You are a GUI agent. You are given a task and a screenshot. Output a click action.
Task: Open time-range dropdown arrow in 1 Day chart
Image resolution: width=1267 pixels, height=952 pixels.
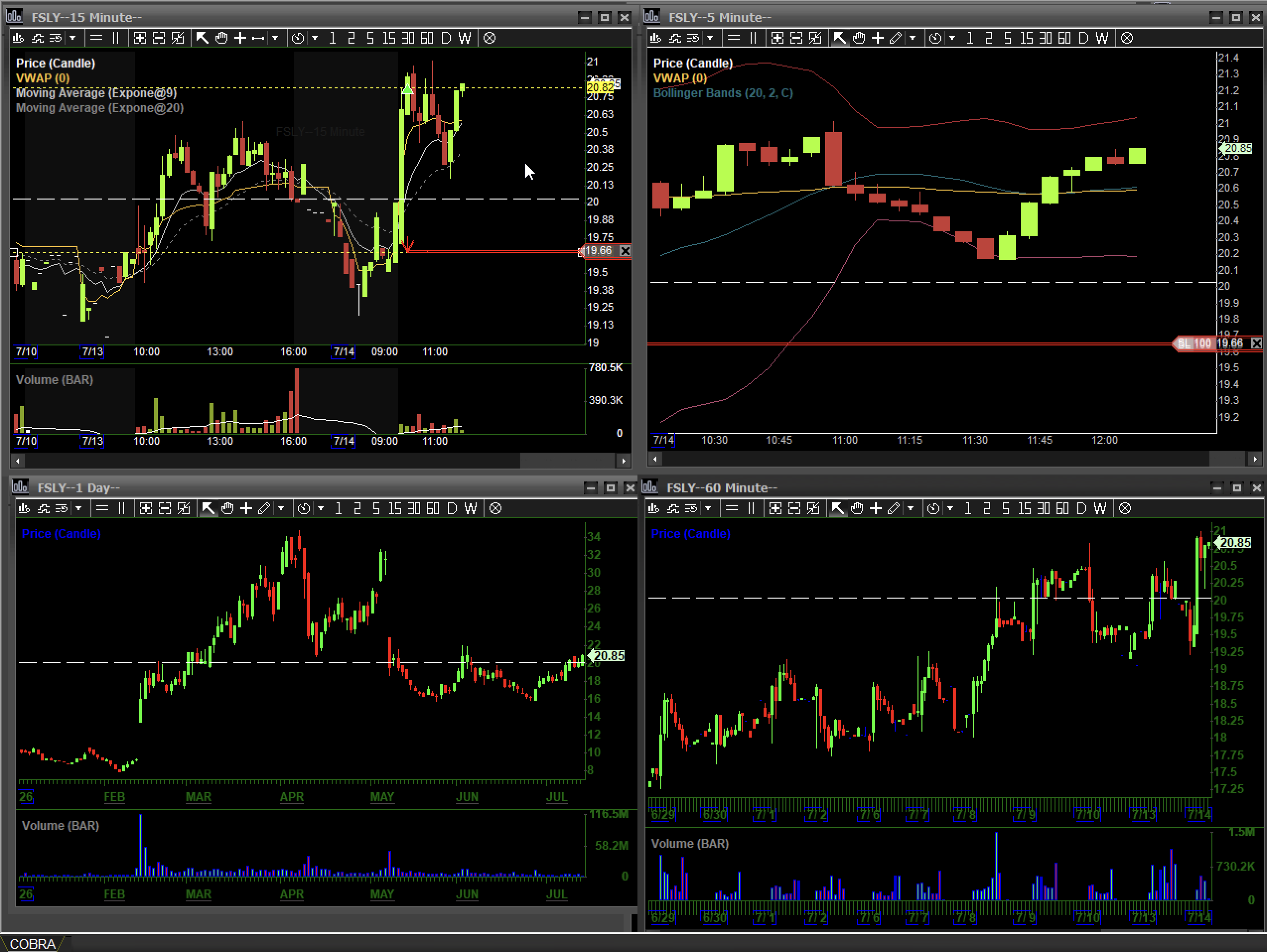(321, 508)
